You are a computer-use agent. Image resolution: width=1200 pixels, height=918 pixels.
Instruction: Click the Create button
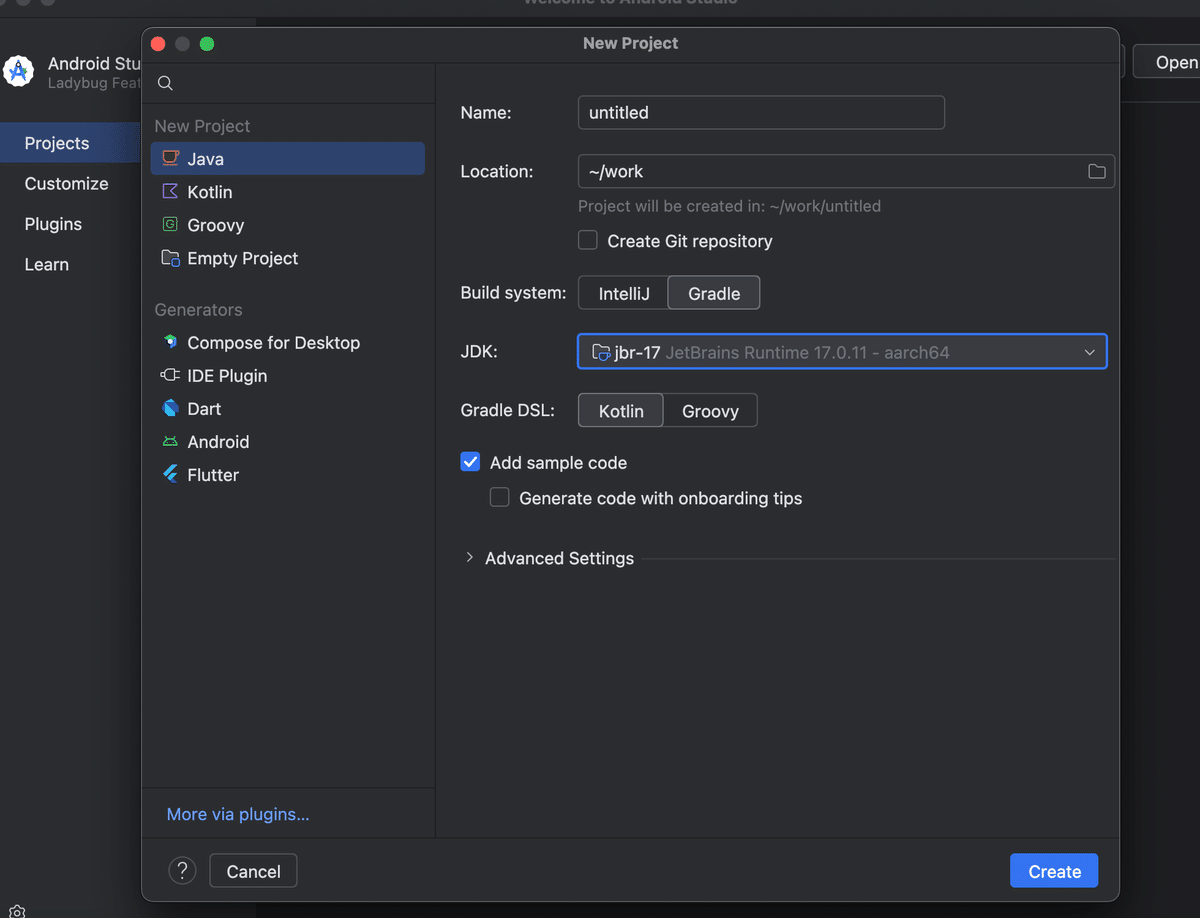coord(1054,871)
